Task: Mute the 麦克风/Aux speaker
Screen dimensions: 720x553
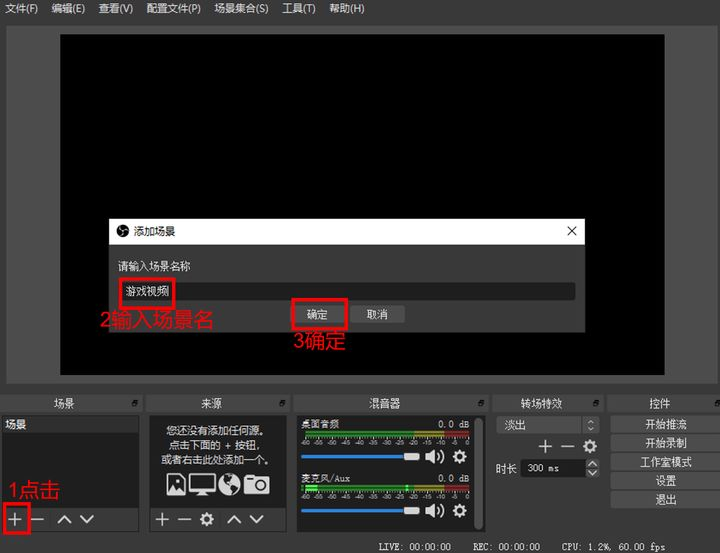Action: coord(434,511)
